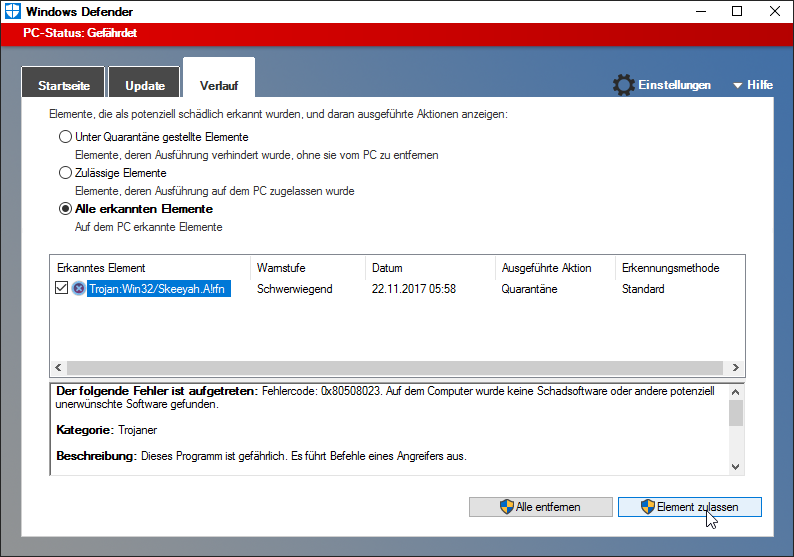Choose Alle erkannten Elemente radio option
794x557 pixels.
coord(65,209)
